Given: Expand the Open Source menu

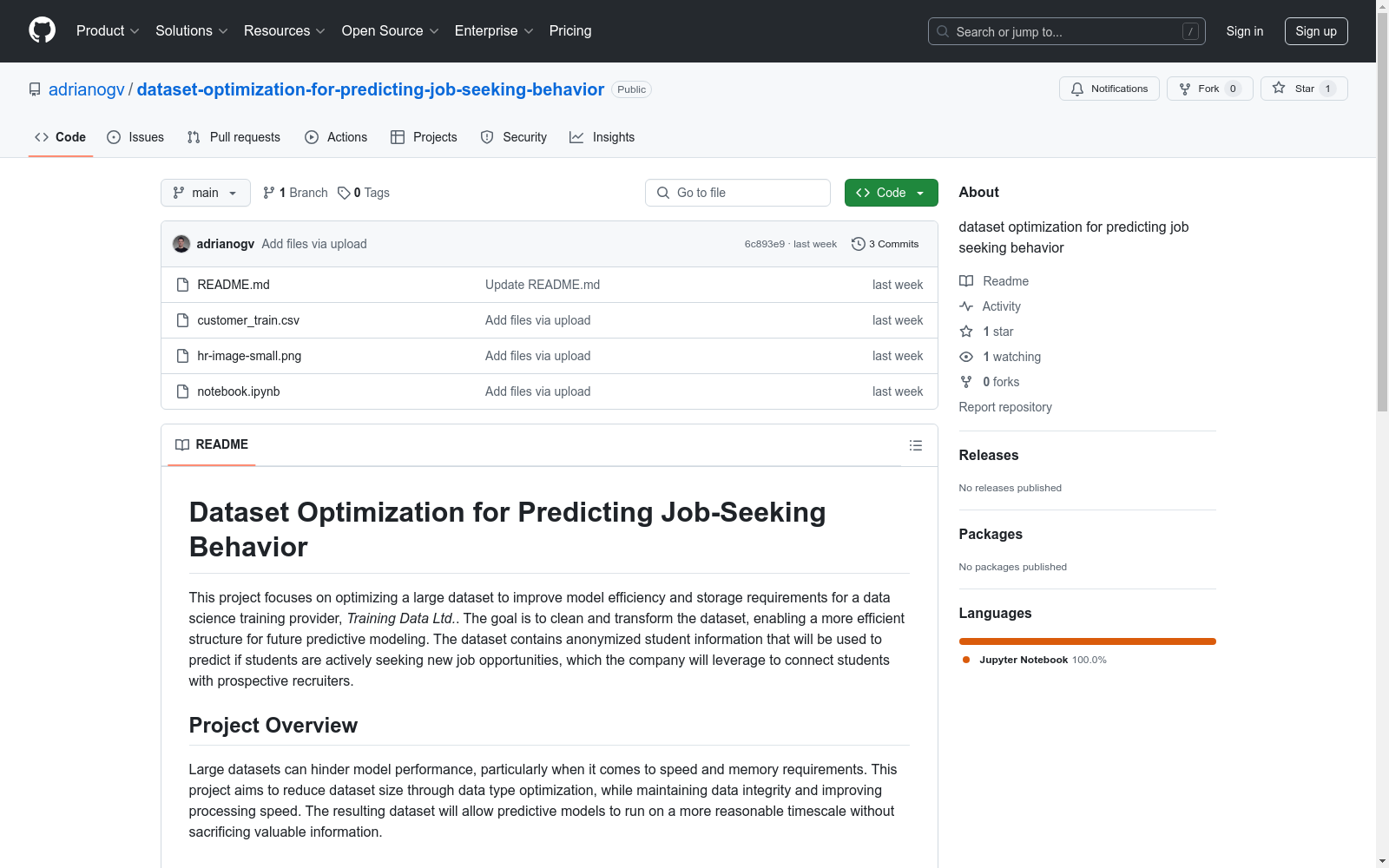Looking at the screenshot, I should pyautogui.click(x=391, y=31).
